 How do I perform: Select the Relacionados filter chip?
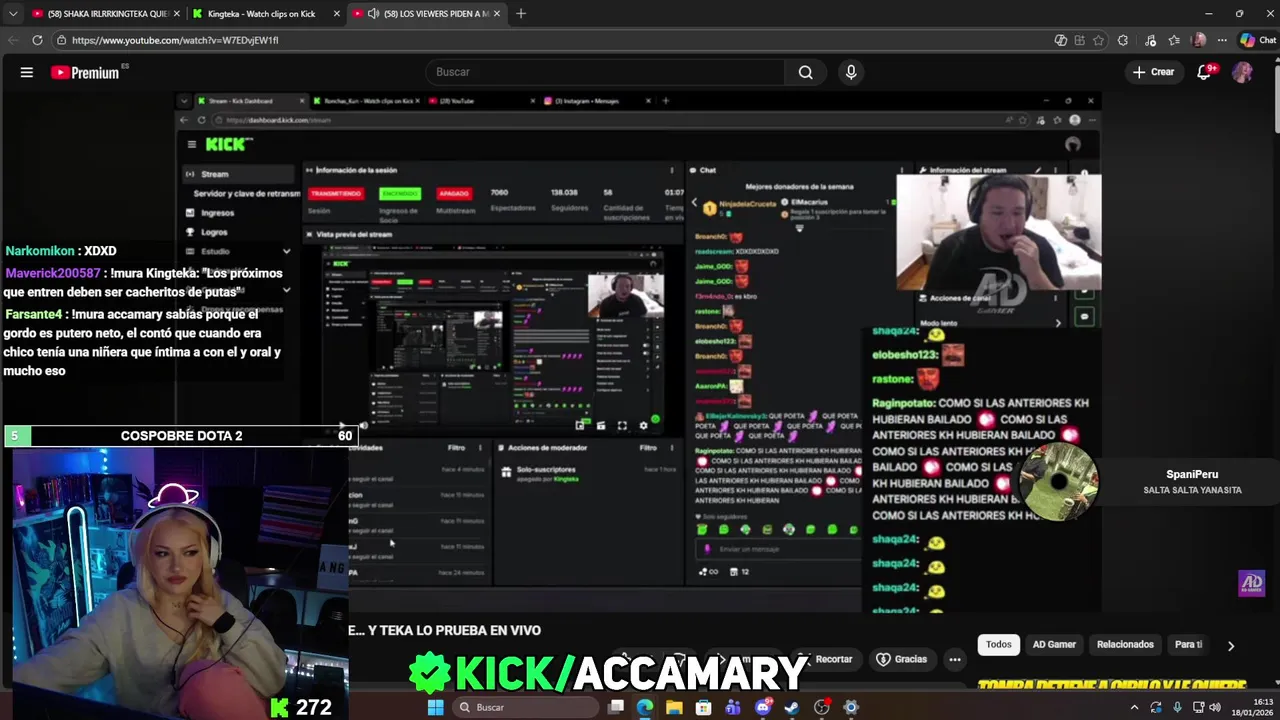(x=1125, y=644)
